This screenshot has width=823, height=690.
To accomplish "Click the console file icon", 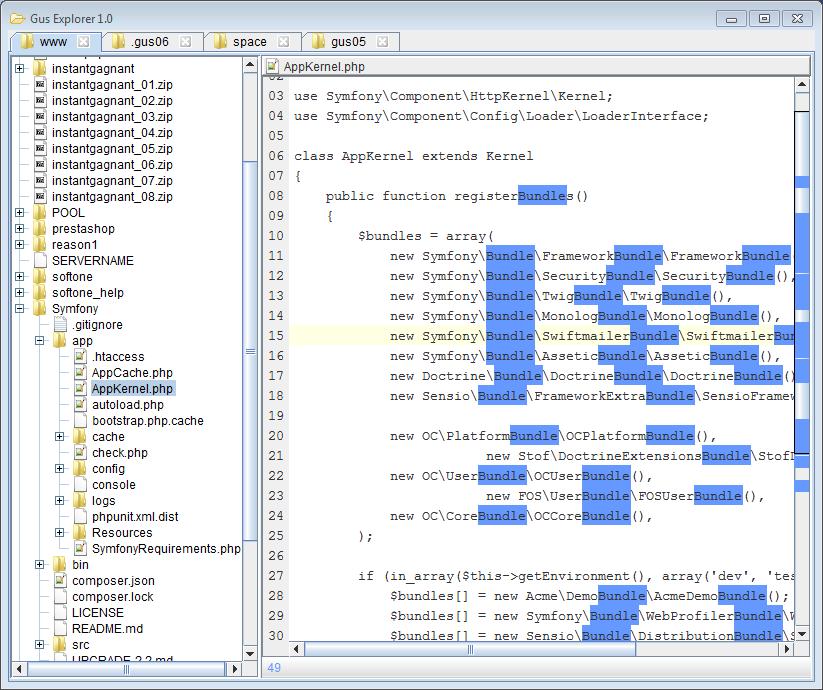I will pyautogui.click(x=80, y=485).
